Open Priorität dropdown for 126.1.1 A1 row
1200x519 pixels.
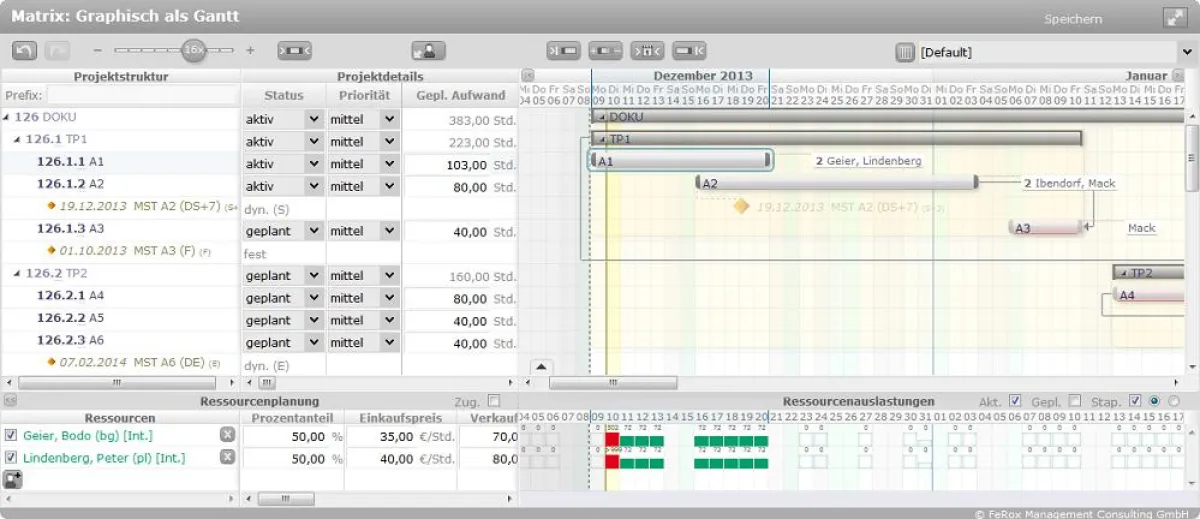click(x=389, y=164)
